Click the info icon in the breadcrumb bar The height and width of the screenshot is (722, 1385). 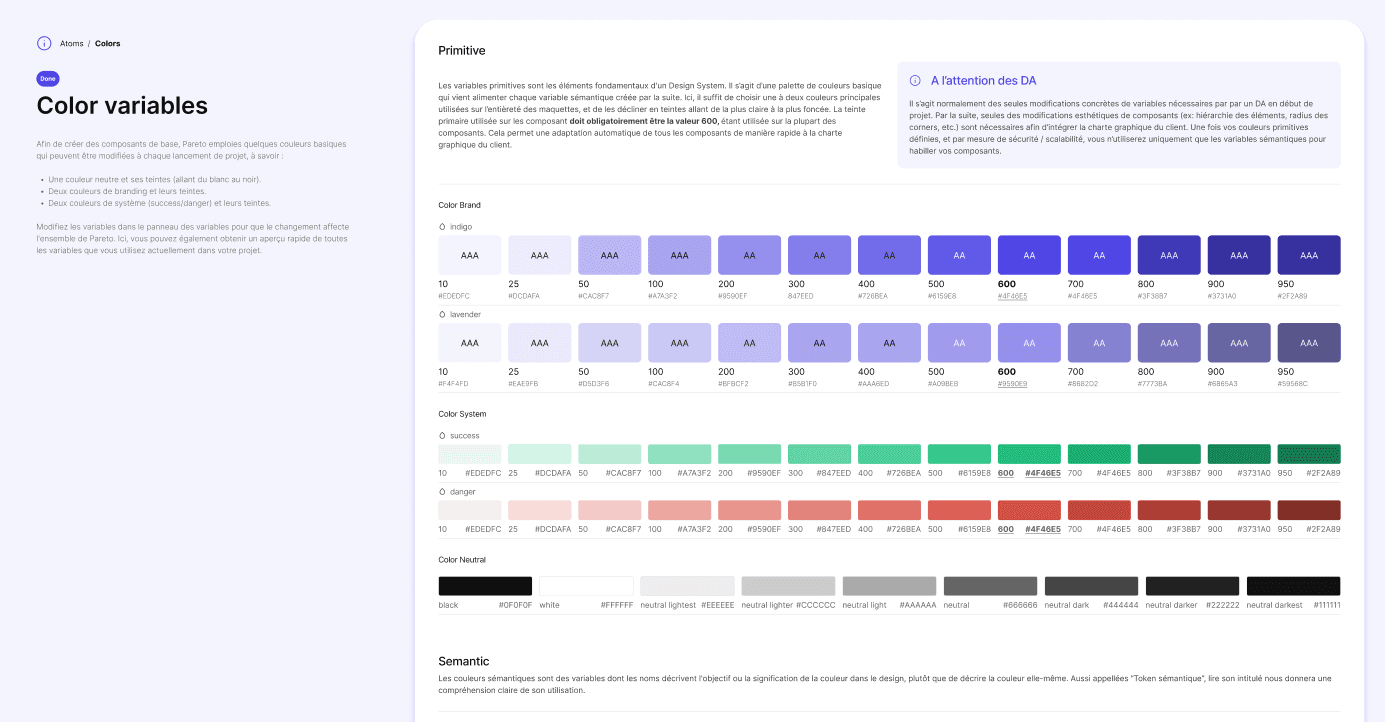pos(43,43)
